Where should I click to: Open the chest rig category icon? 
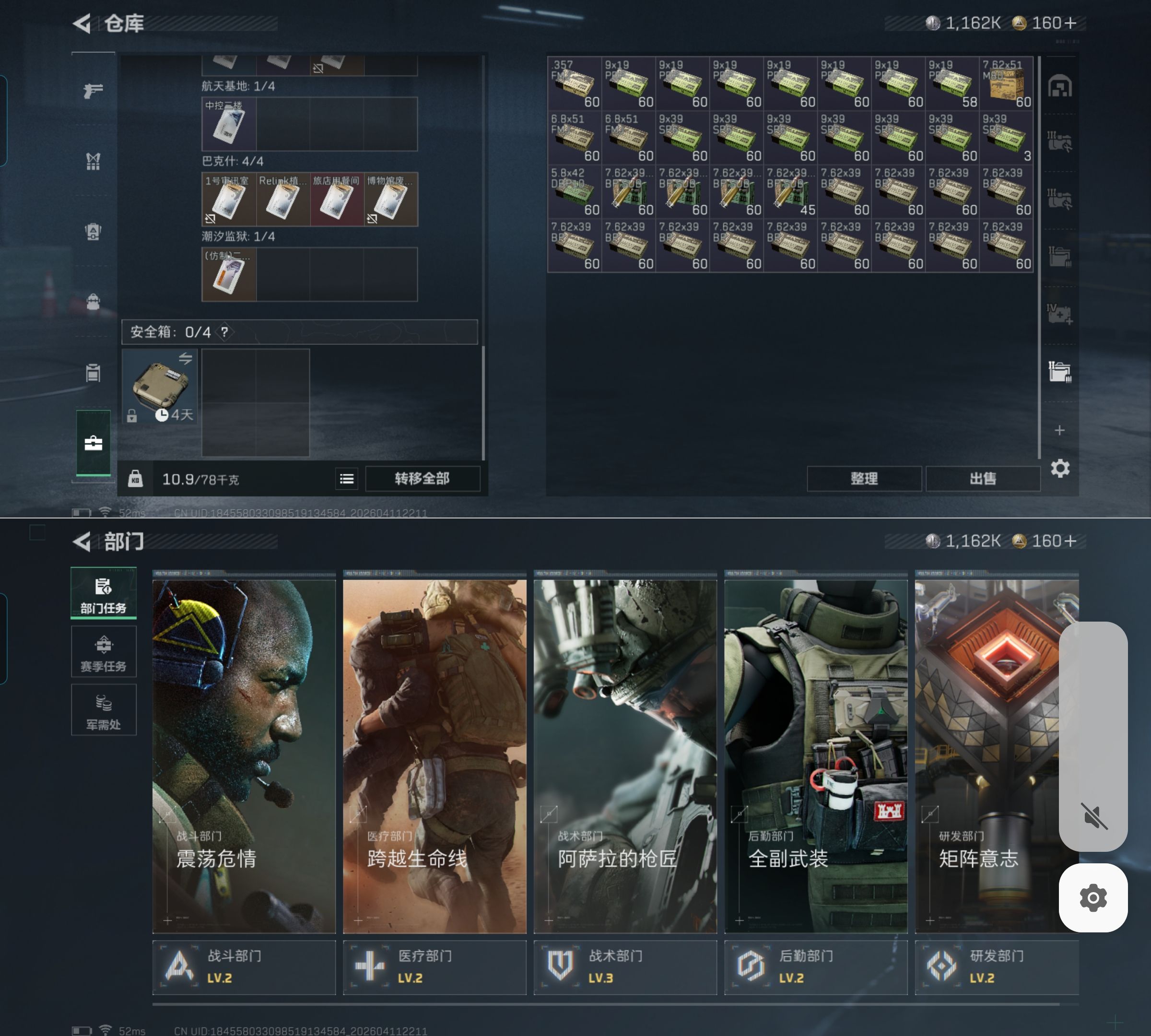click(93, 161)
